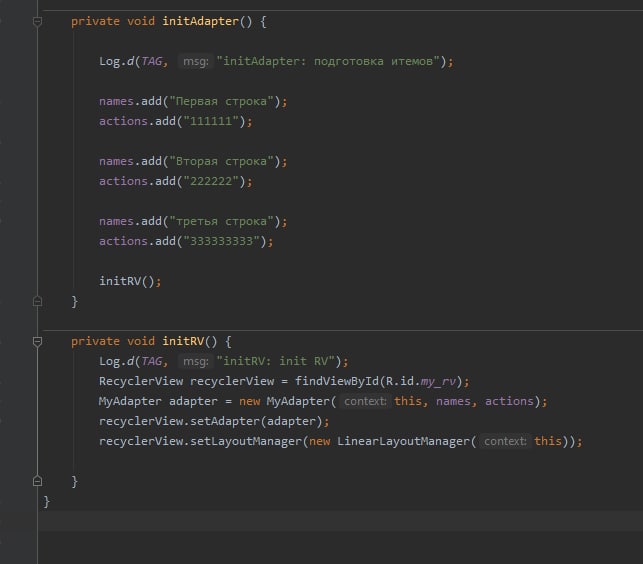Click TAG in the initRV Log.d call
The width and height of the screenshot is (643, 564).
point(152,361)
